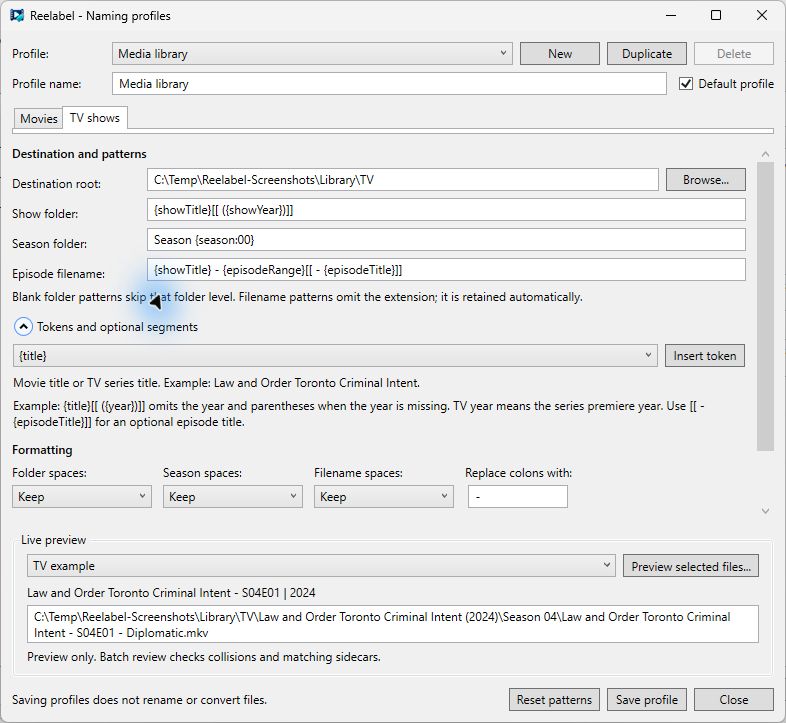
Task: Open the TV example preview dropdown
Action: point(321,566)
